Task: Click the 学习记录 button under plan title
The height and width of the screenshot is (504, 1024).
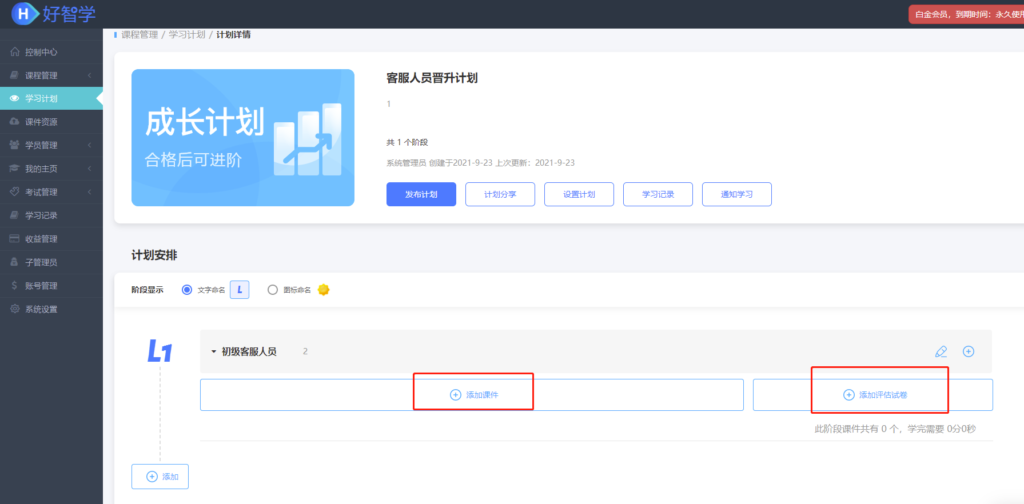Action: point(658,195)
